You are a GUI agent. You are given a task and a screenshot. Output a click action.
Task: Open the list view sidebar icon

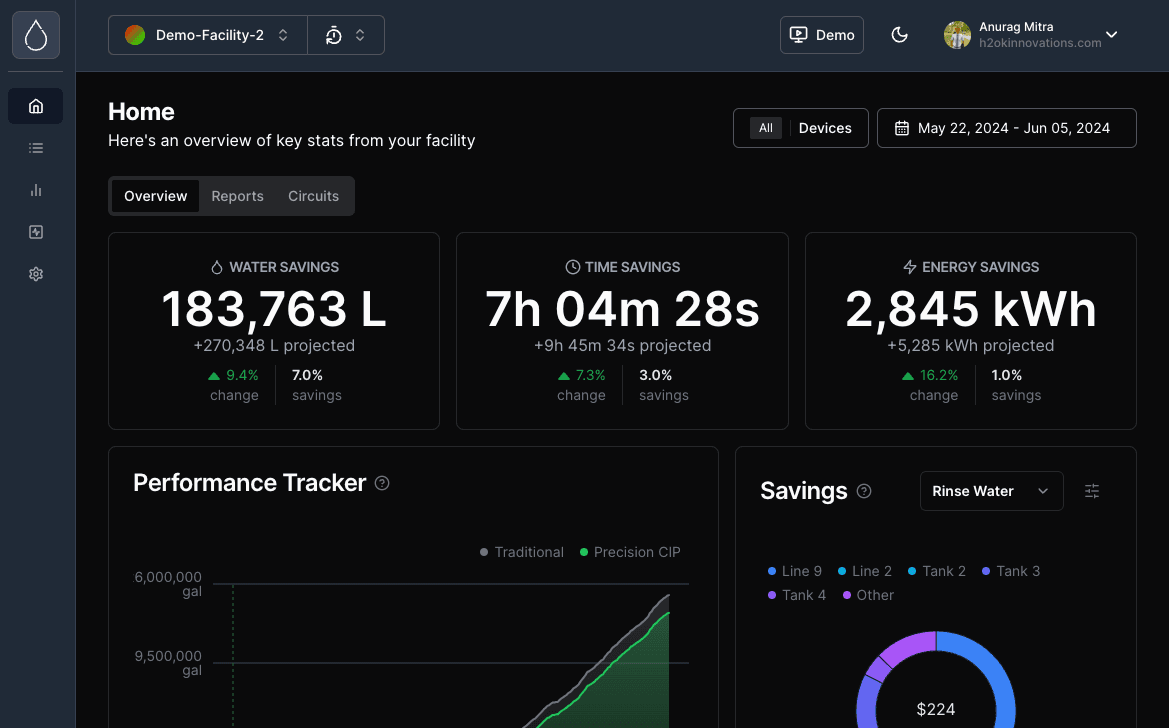pyautogui.click(x=36, y=148)
